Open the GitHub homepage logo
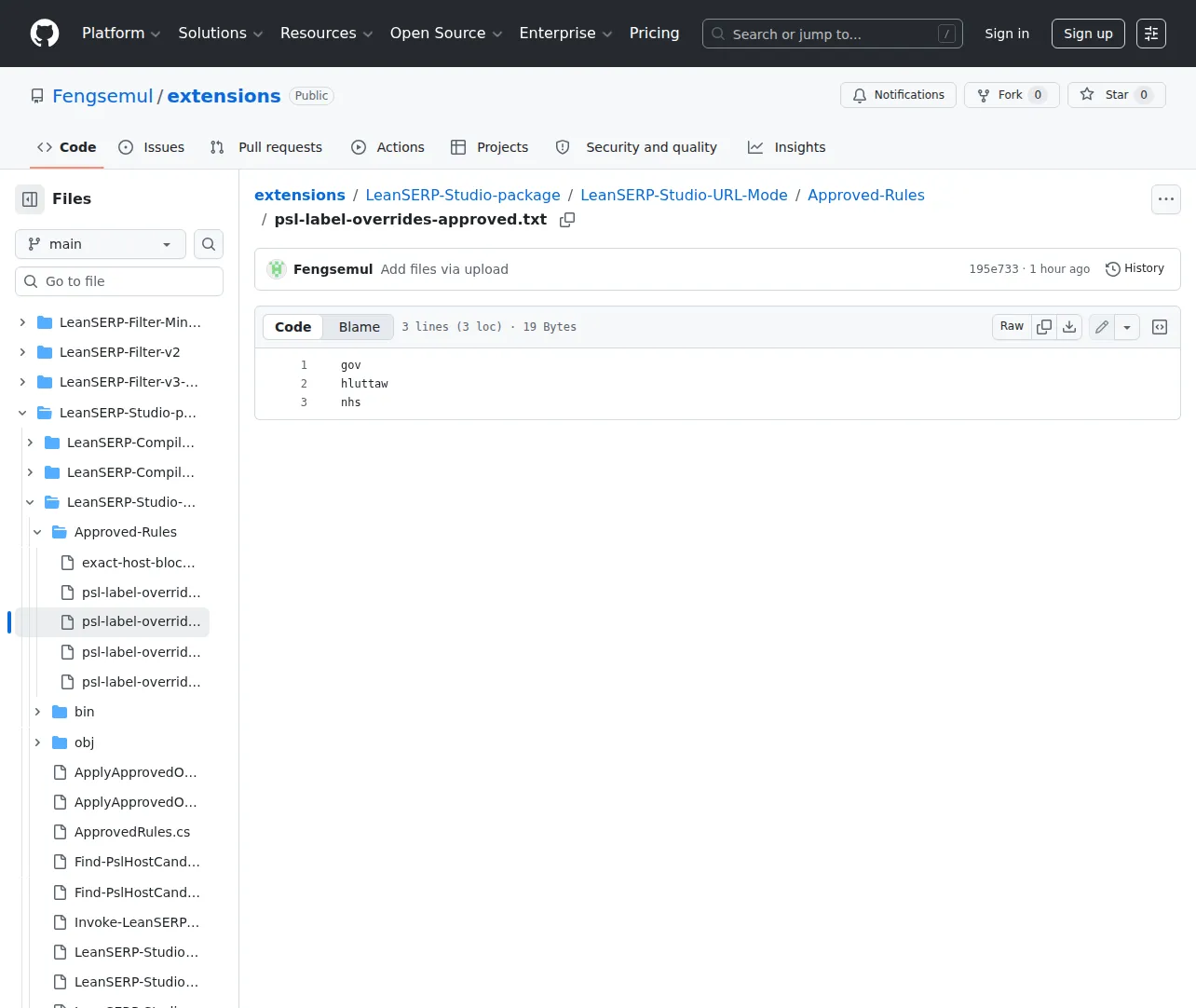The height and width of the screenshot is (1008, 1196). pos(45,34)
